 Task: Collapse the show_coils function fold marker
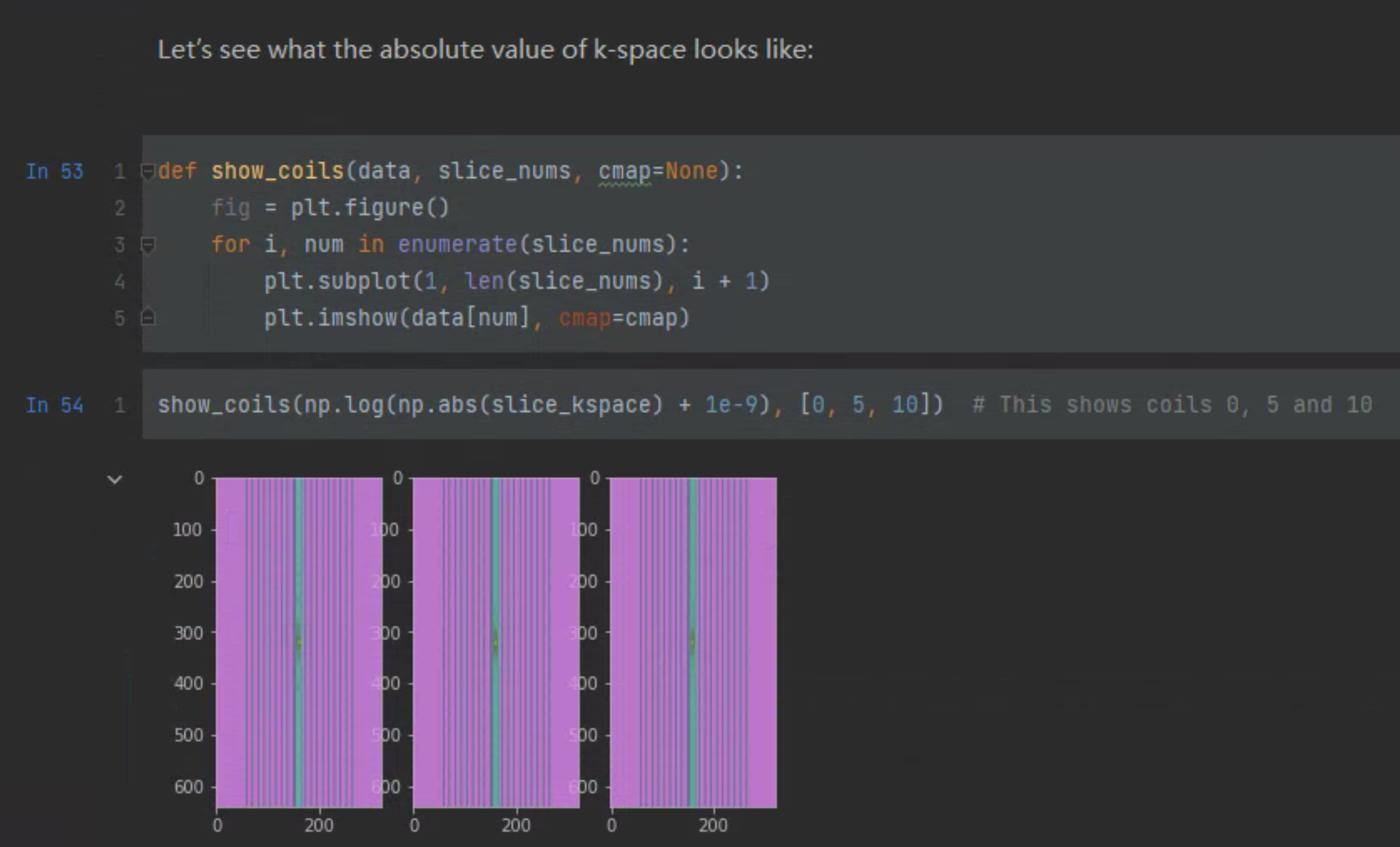click(148, 172)
